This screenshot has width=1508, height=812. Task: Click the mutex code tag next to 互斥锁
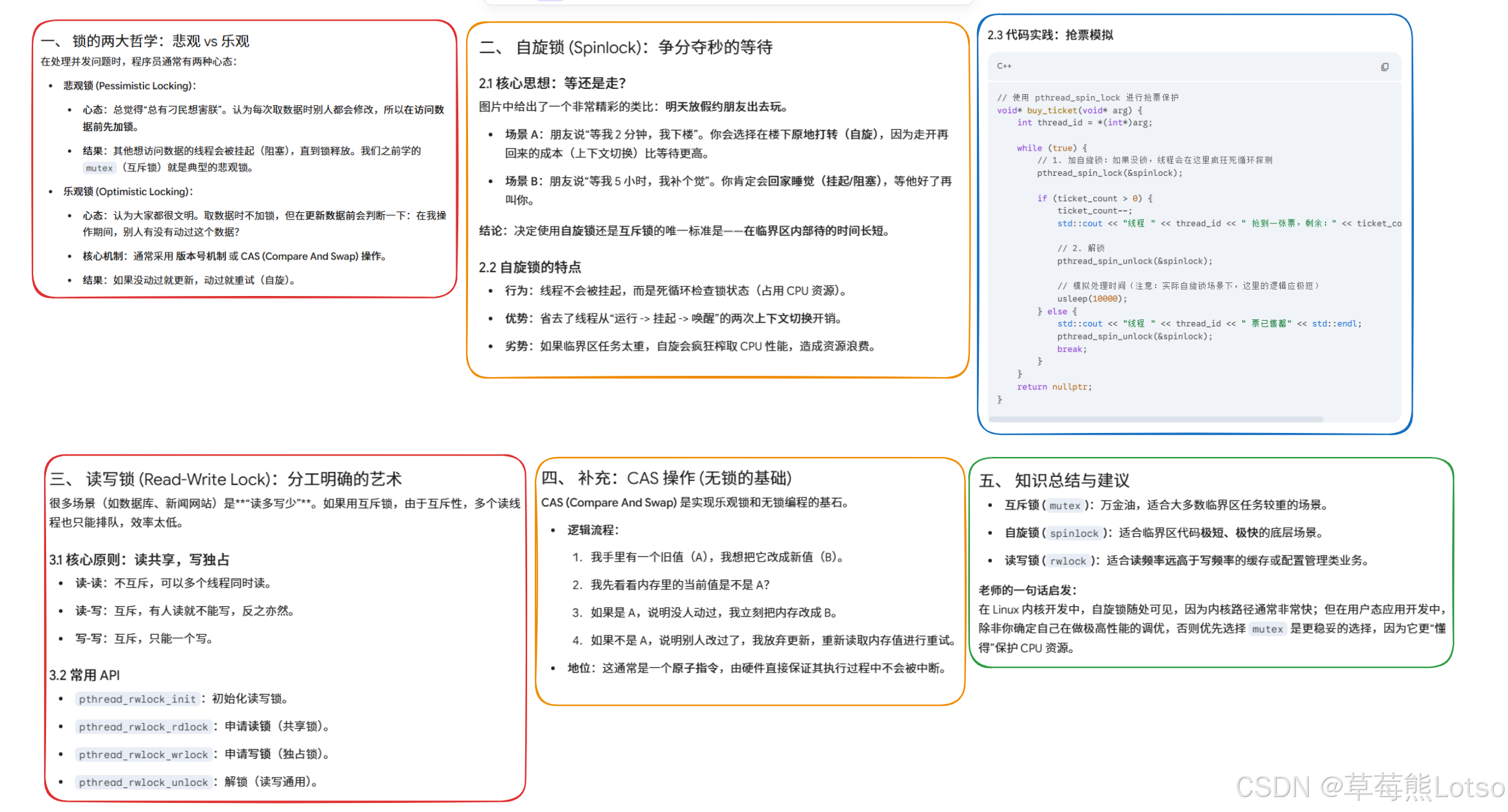[1065, 506]
